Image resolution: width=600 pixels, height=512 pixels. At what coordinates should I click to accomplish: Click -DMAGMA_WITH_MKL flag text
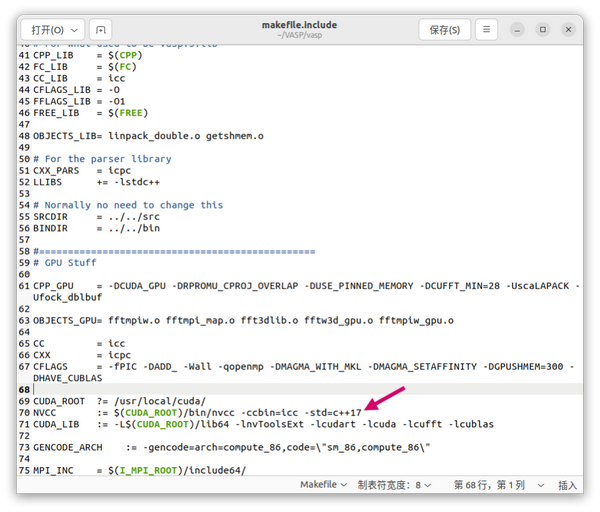[x=315, y=367]
